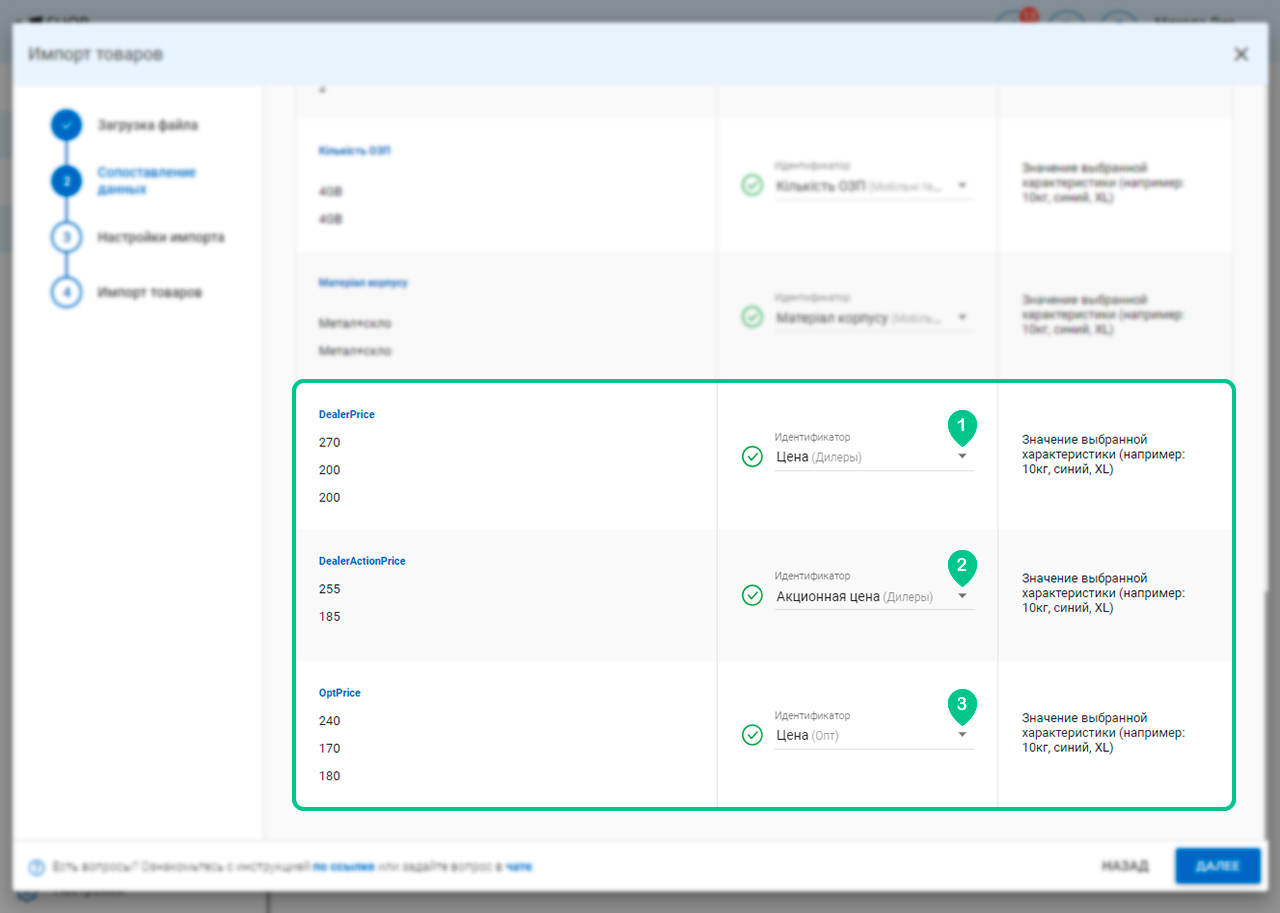Click the value 270 under DealerPrice

pyautogui.click(x=330, y=442)
